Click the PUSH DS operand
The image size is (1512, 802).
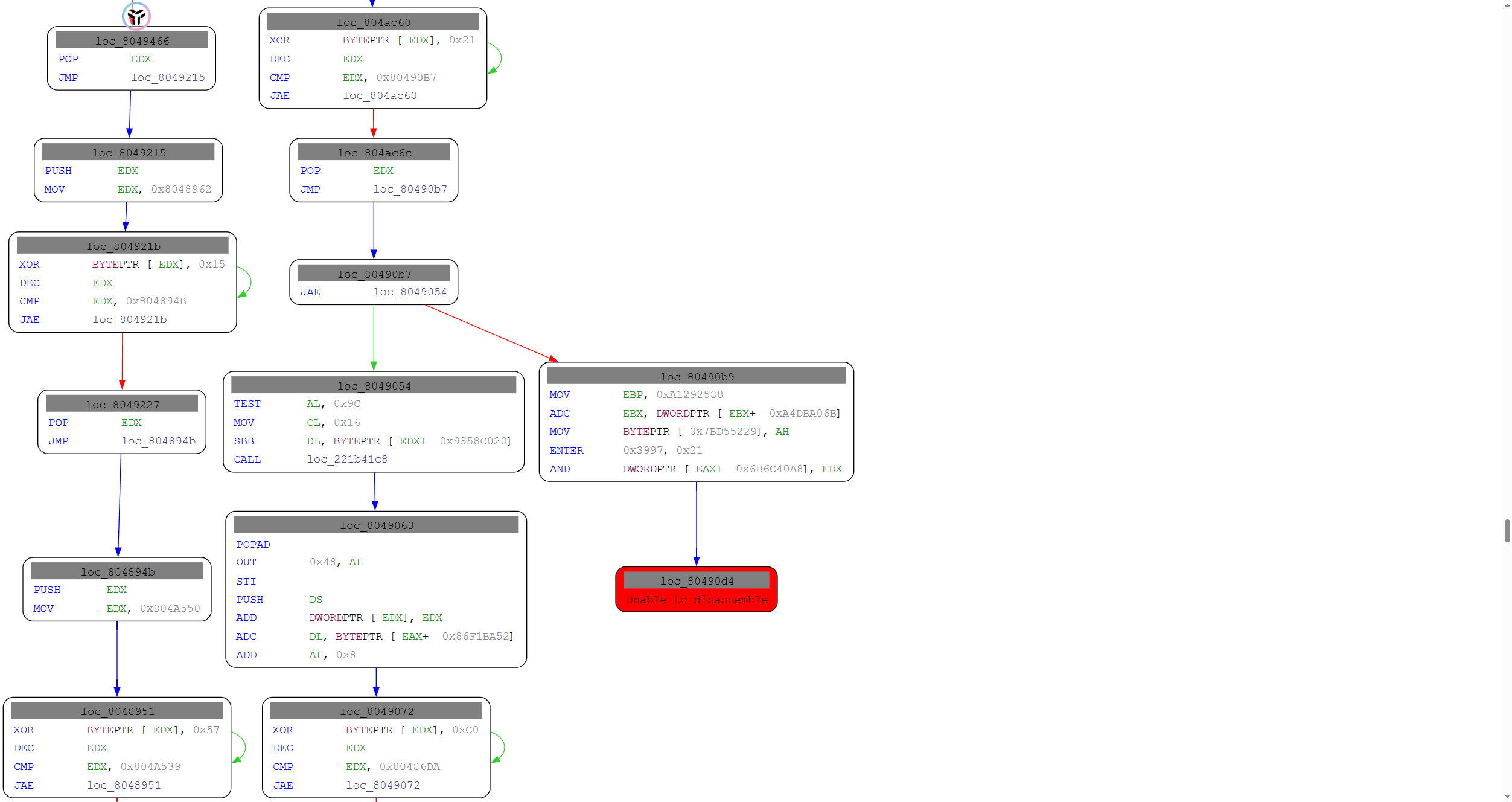point(316,599)
